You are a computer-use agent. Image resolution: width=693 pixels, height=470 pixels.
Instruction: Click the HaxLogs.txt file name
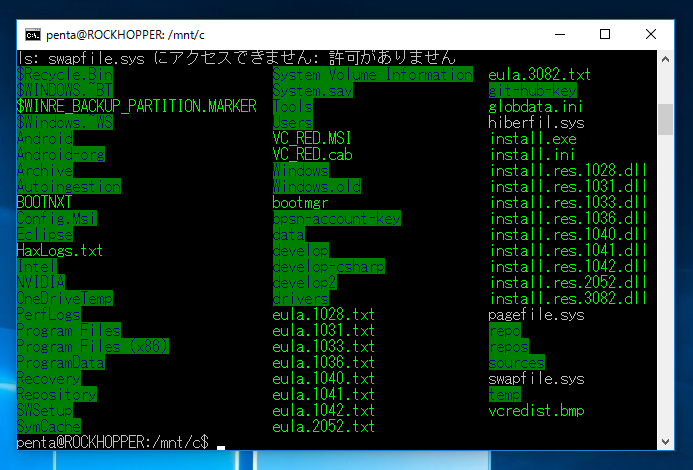60,251
